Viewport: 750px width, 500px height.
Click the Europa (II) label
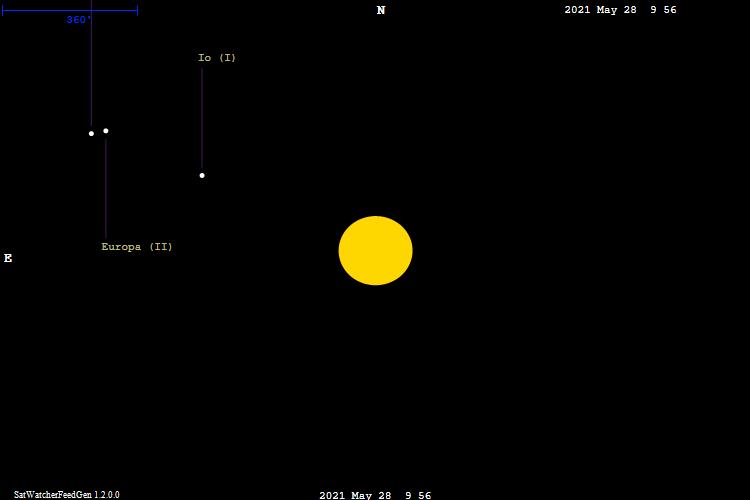pyautogui.click(x=137, y=247)
